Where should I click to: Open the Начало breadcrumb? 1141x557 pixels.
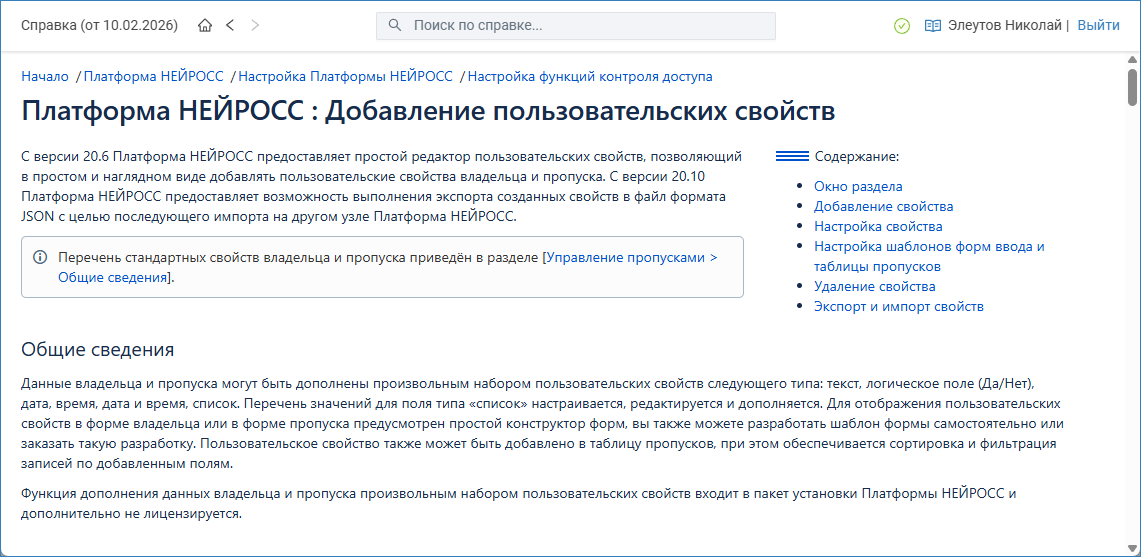[x=45, y=76]
